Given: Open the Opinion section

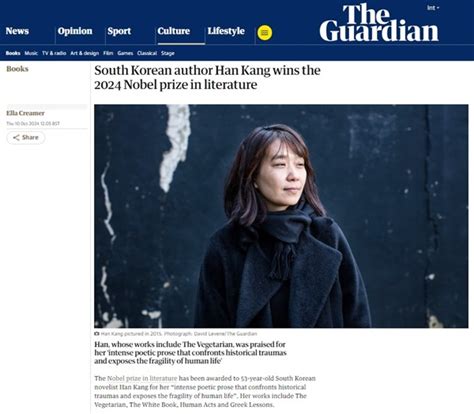Looking at the screenshot, I should [x=75, y=31].
